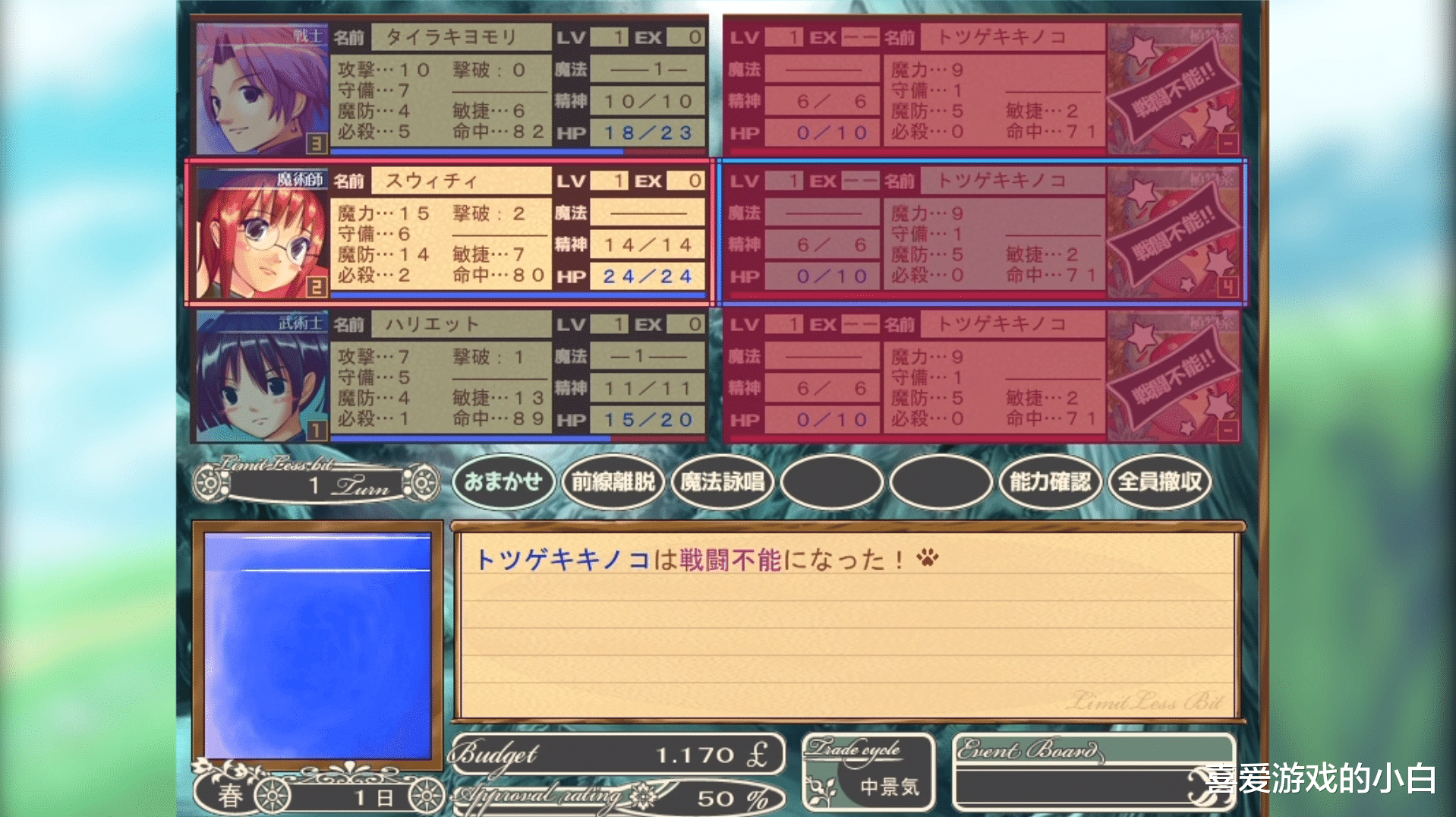
Task: Click スウィチィ HP value 24/24
Action: click(x=648, y=276)
